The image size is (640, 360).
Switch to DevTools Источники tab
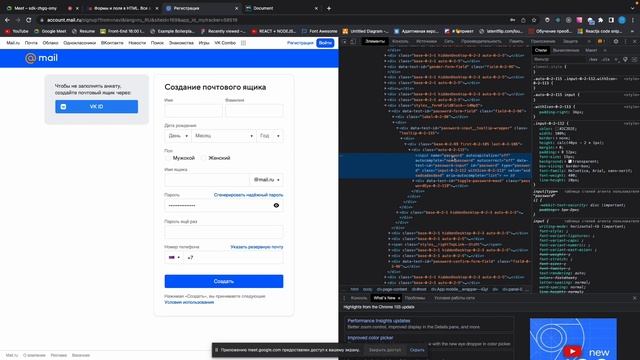(426, 41)
